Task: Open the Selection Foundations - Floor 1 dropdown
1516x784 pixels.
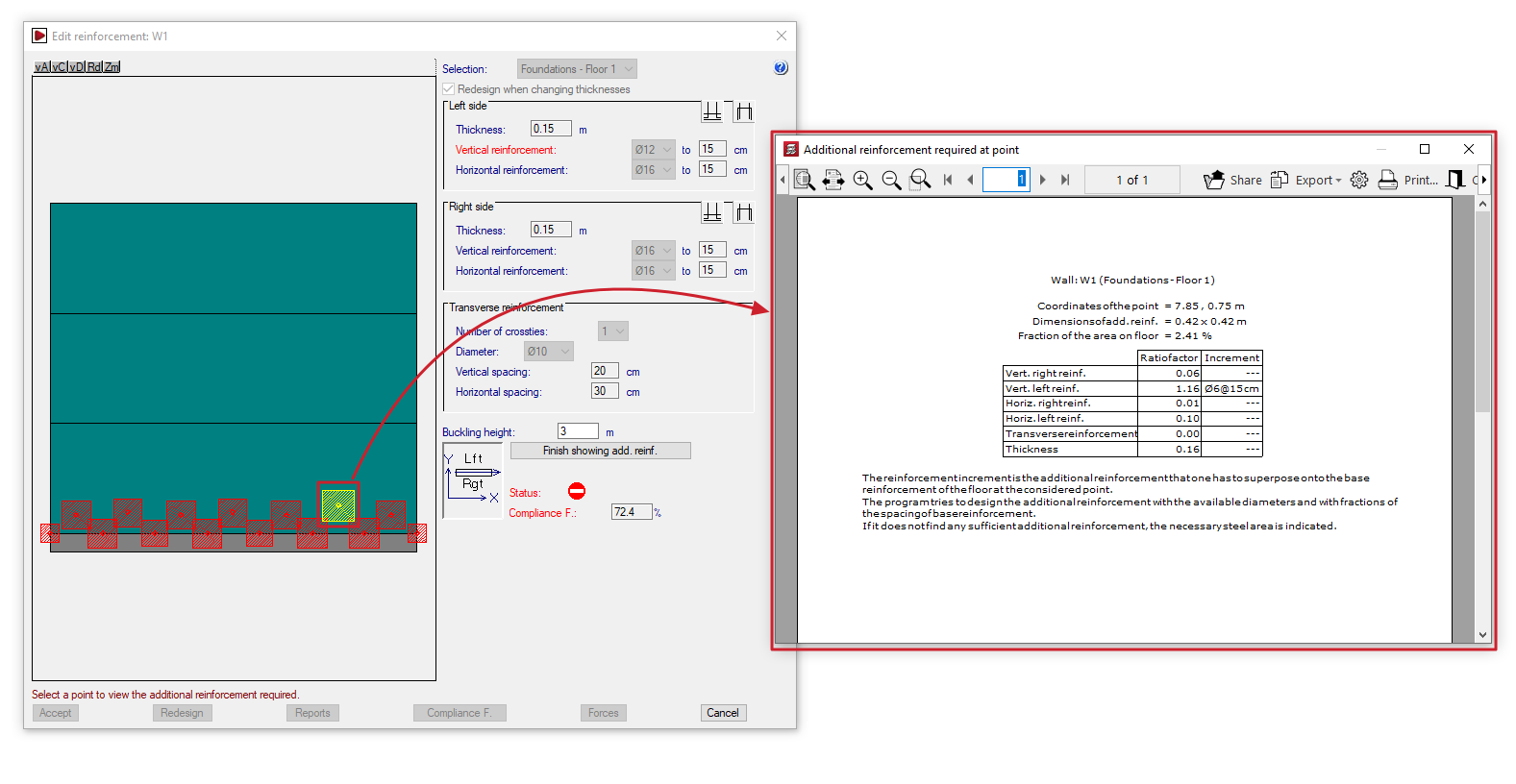Action: click(x=577, y=69)
